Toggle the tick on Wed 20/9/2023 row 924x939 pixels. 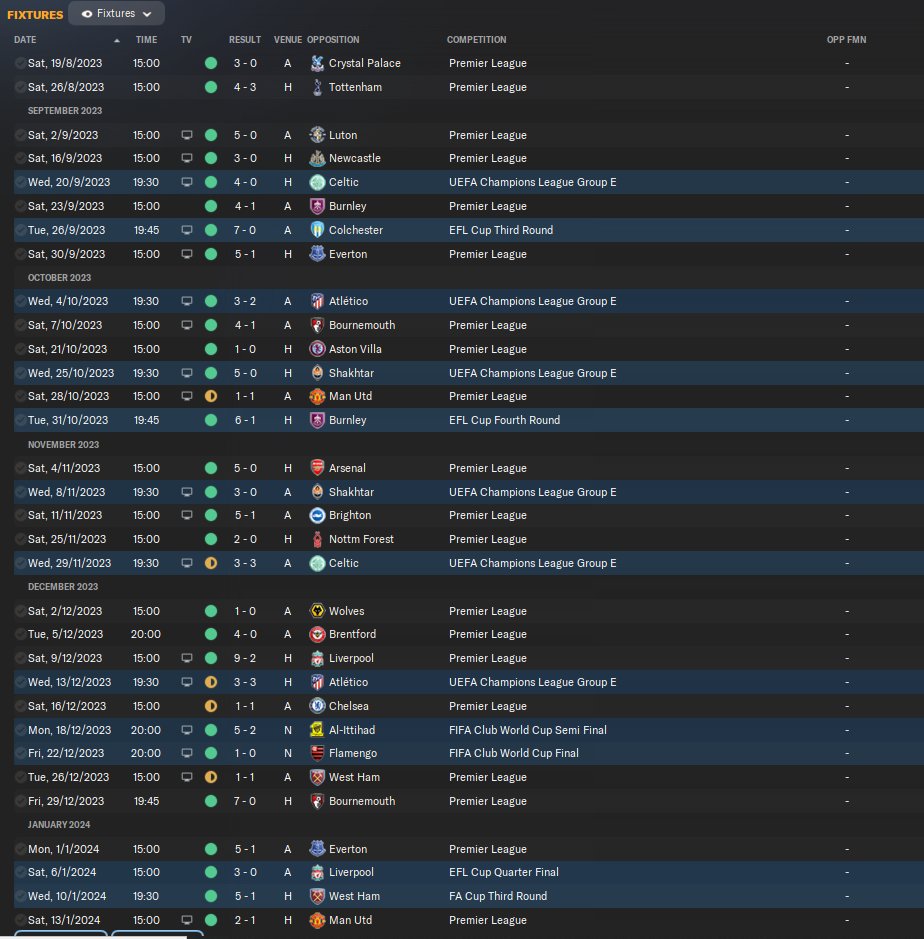(x=20, y=182)
